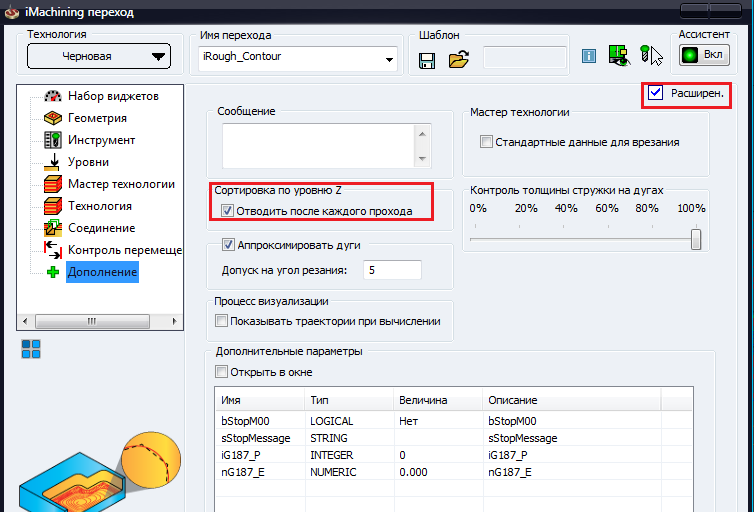Click the NUMERIC type cell
Viewport: 754px width, 512px height.
[349, 472]
